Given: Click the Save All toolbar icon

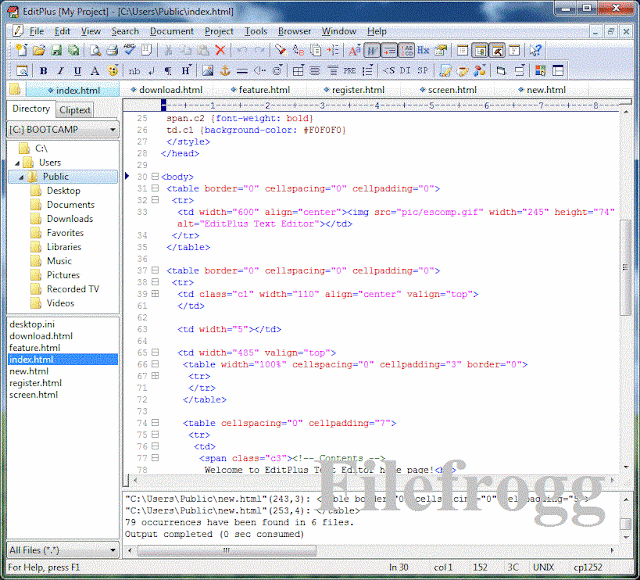Looking at the screenshot, I should point(73,50).
